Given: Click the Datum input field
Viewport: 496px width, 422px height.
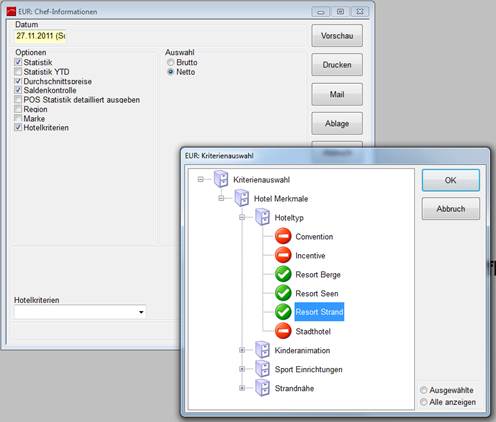Looking at the screenshot, I should [40, 36].
